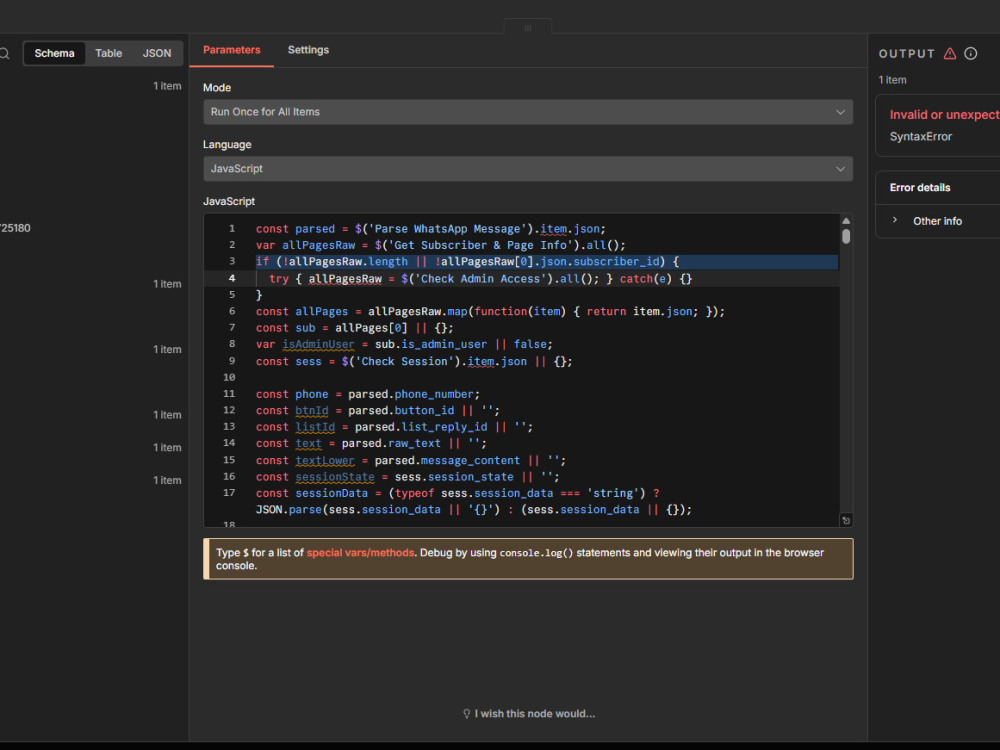The image size is (1000, 750).
Task: Open the Language dropdown showing JavaScript
Action: (527, 169)
